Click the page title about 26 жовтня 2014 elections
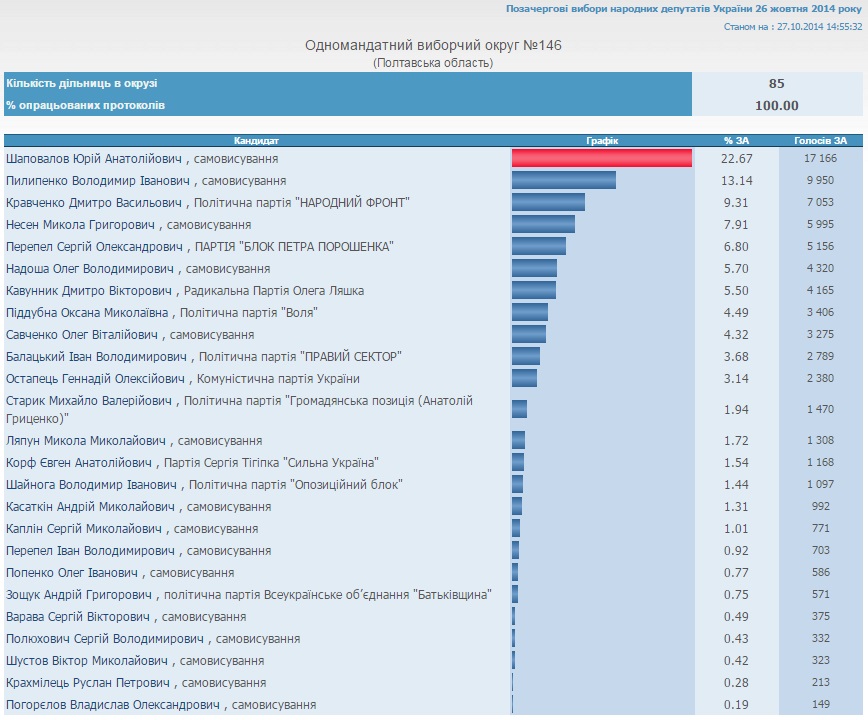Screen dimensions: 868x720 [x=684, y=8]
